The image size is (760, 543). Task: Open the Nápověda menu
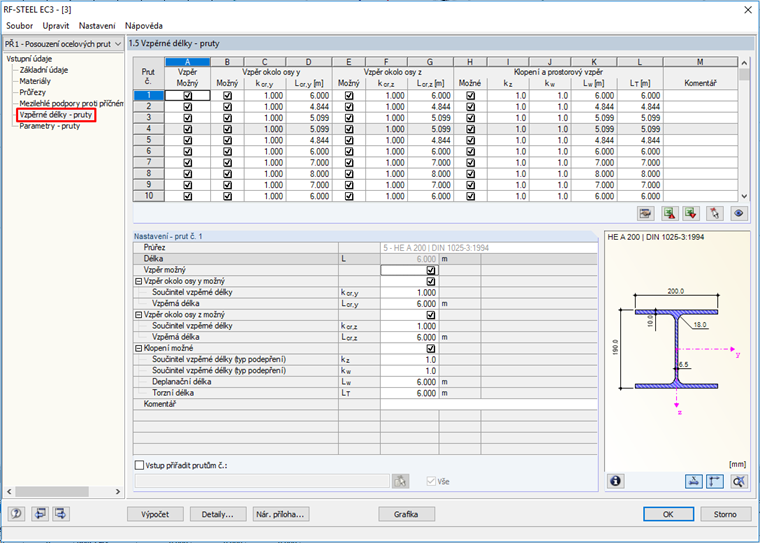click(x=143, y=26)
